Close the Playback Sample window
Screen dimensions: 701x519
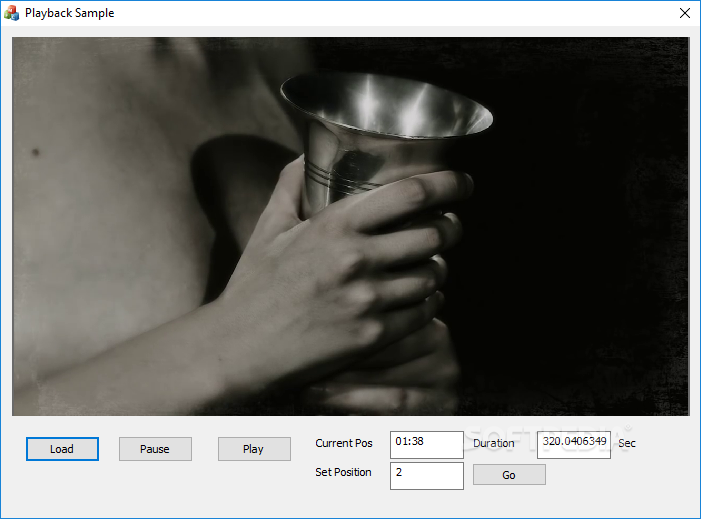[684, 13]
